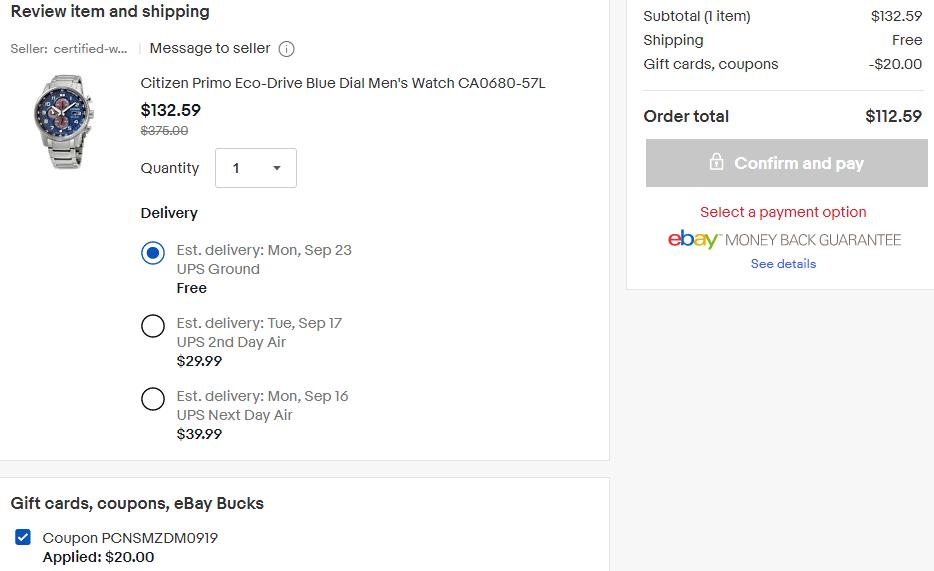The height and width of the screenshot is (571, 934).
Task: Click the seller name certified-w...
Action: pyautogui.click(x=91, y=49)
